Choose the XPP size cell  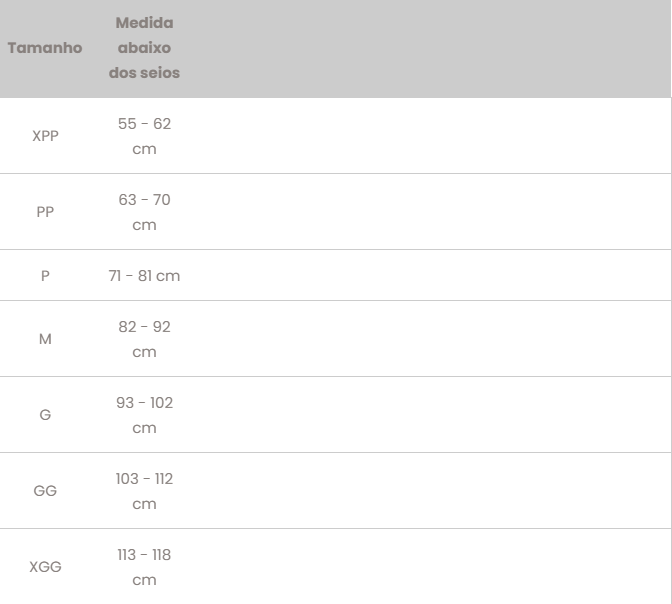(x=45, y=136)
